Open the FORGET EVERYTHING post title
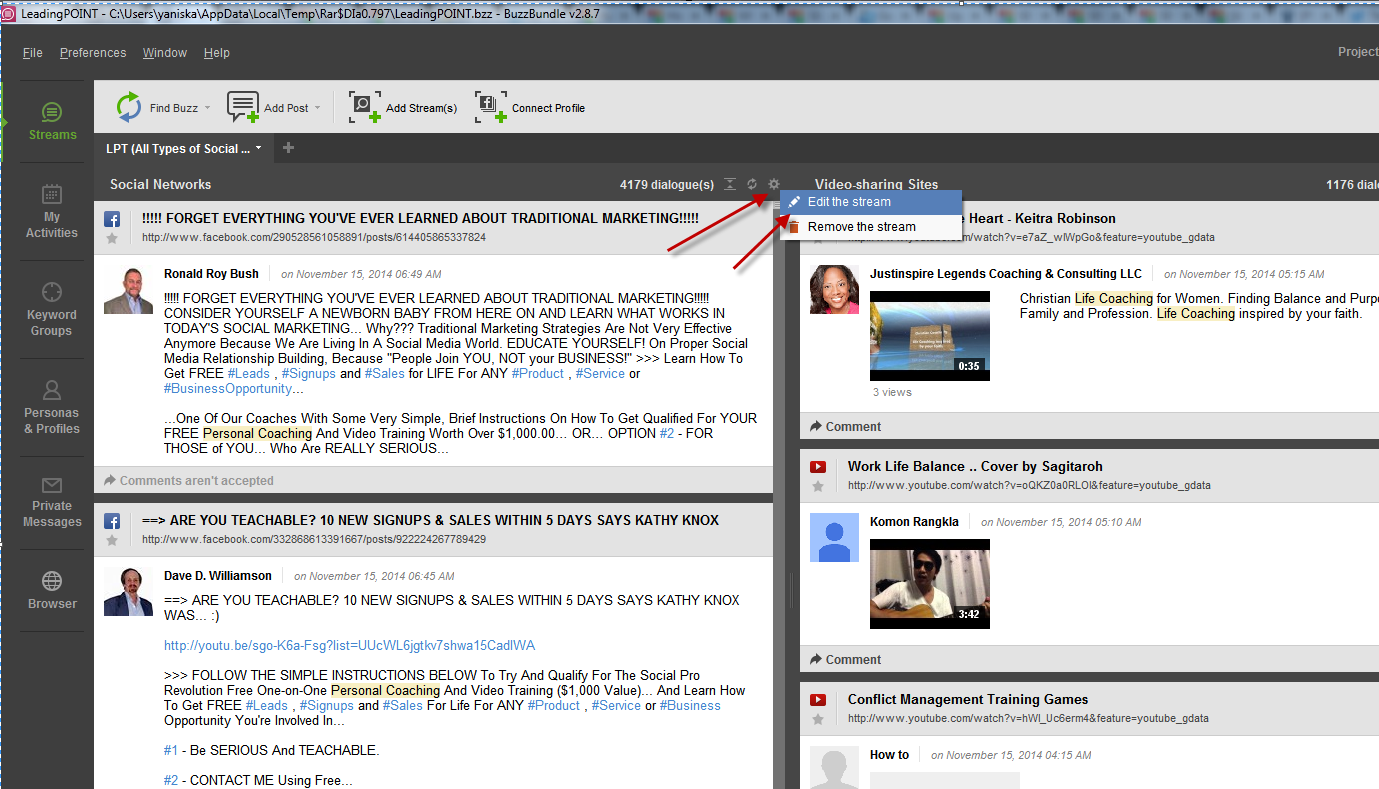Image resolution: width=1379 pixels, height=789 pixels. (x=420, y=218)
